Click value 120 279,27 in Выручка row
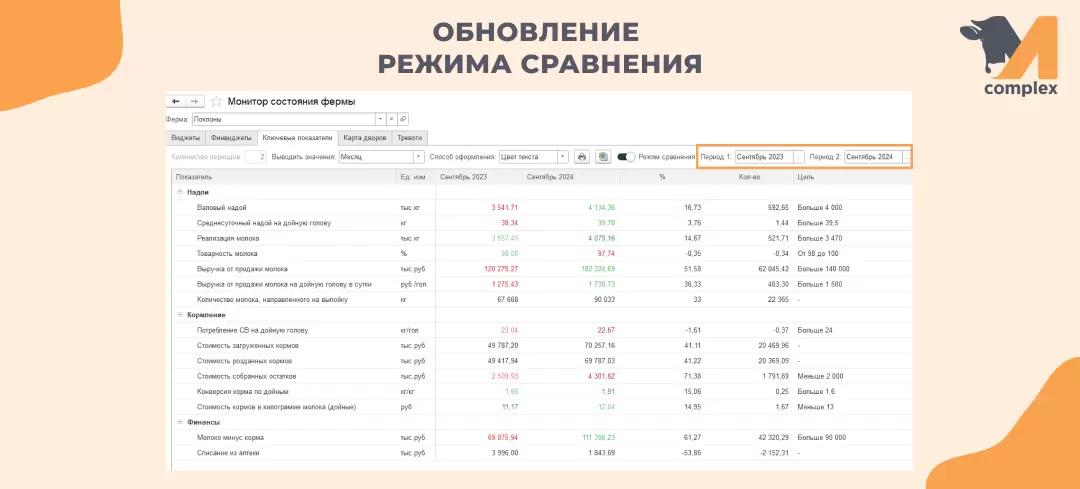 (501, 269)
